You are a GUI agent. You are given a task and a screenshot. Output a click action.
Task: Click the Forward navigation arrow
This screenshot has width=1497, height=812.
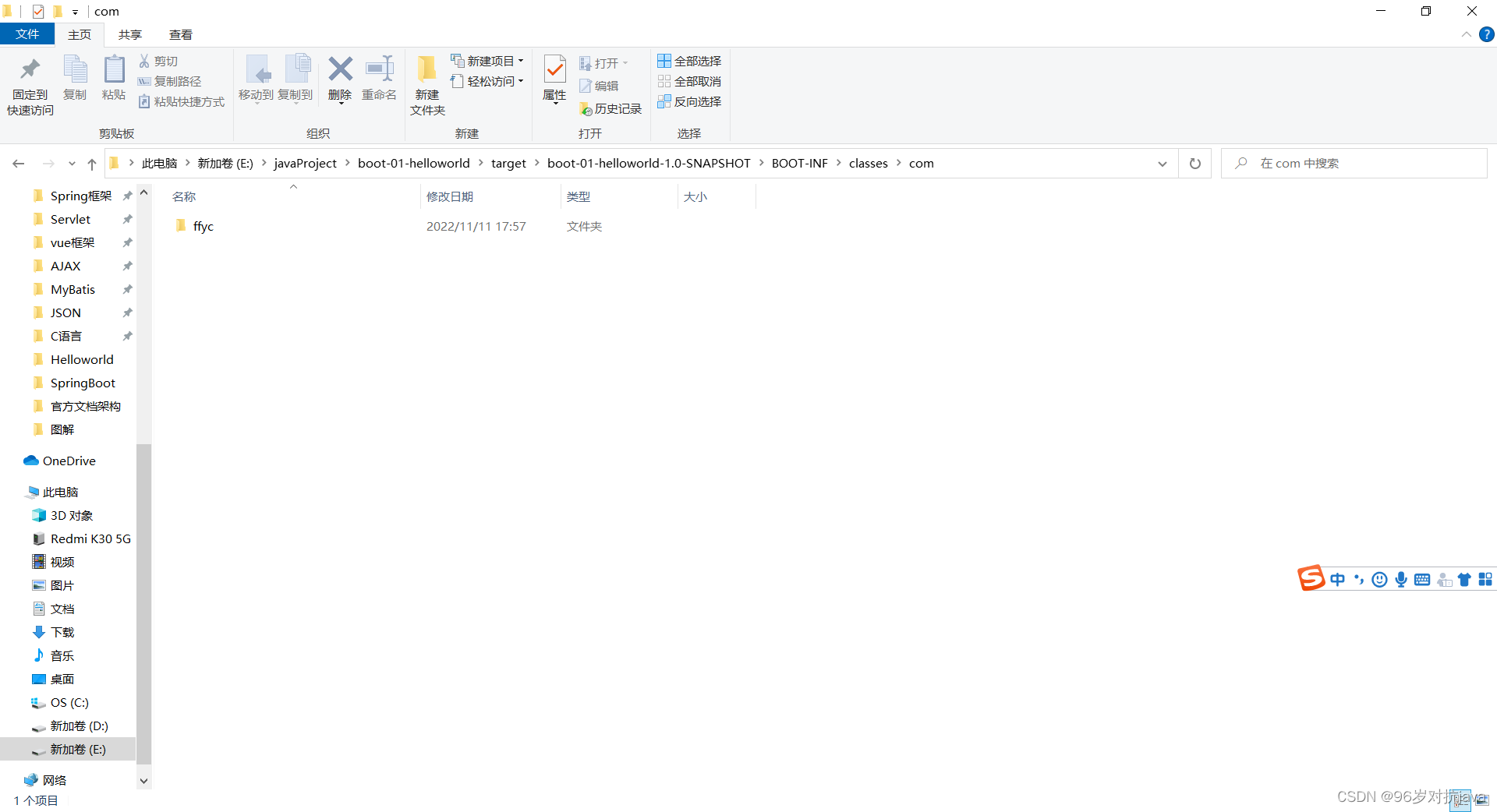click(48, 164)
